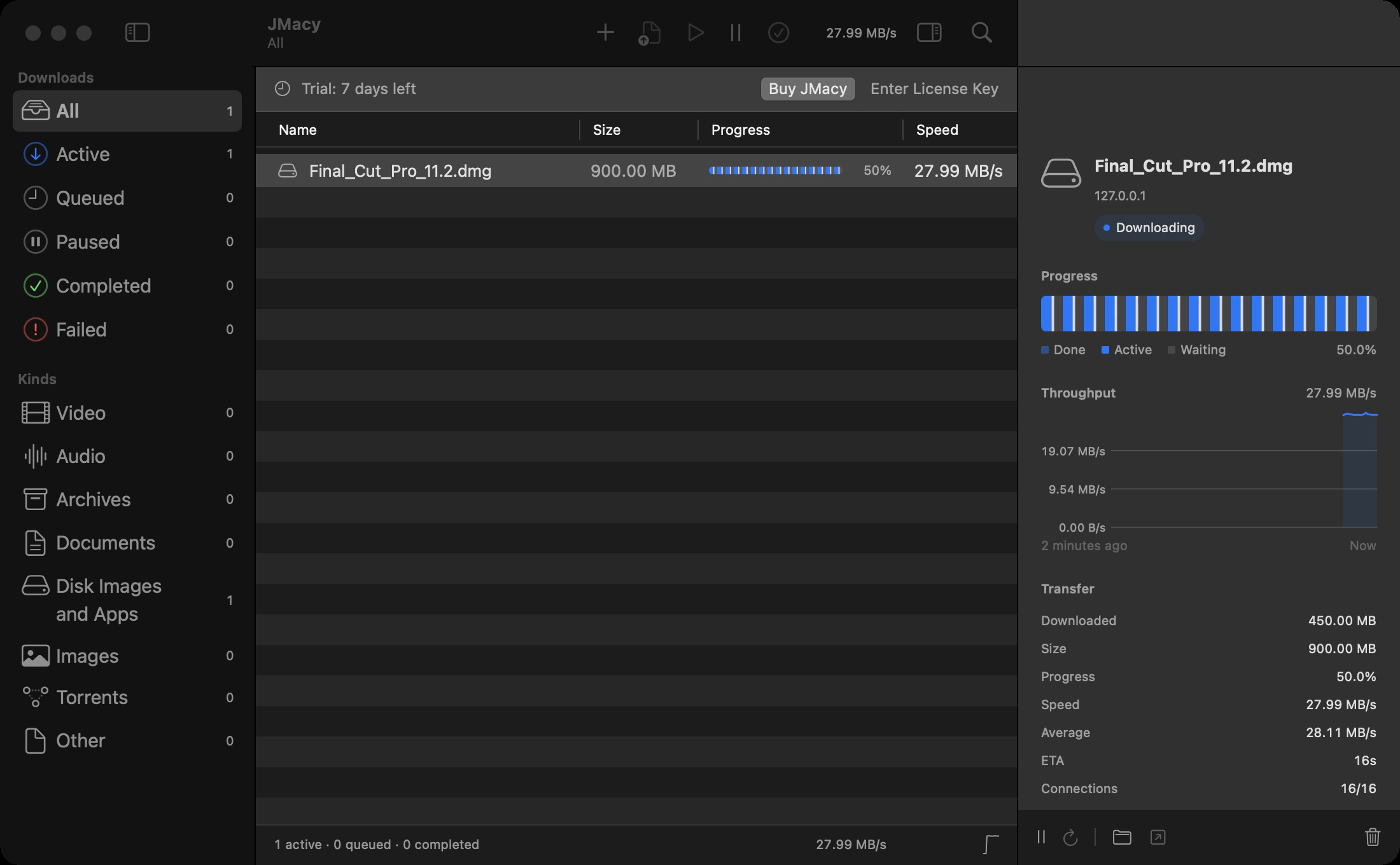Click Enter License Key
Screen dimensions: 1400x865
(934, 88)
